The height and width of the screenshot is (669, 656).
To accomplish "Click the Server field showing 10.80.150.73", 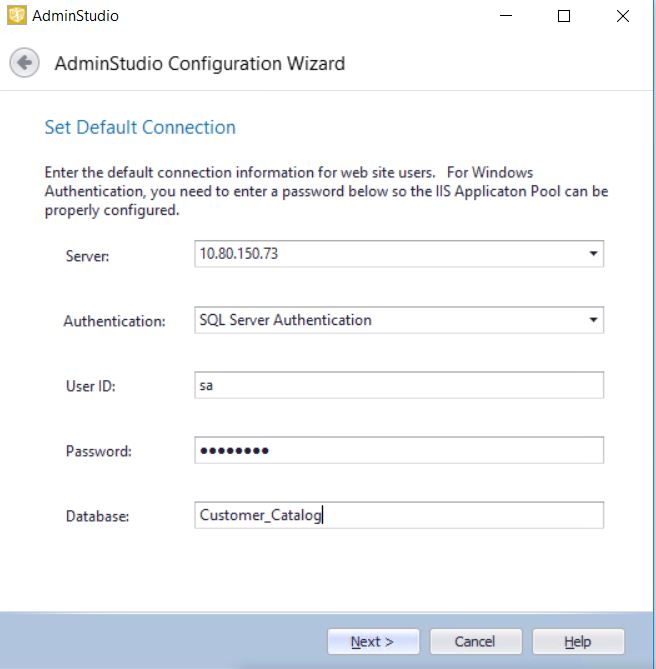I will click(x=399, y=254).
